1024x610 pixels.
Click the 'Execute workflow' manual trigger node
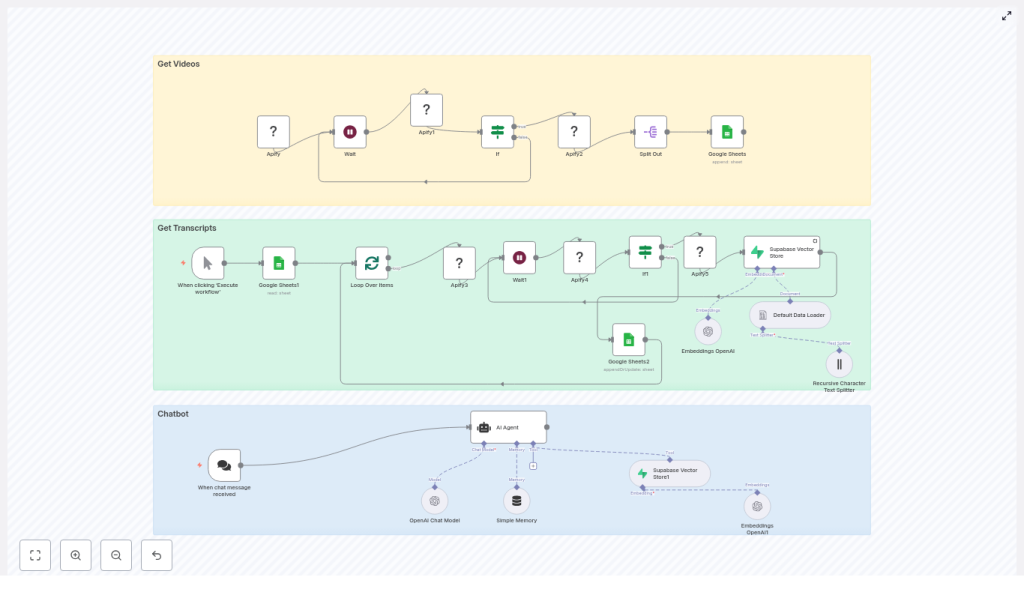pos(208,263)
